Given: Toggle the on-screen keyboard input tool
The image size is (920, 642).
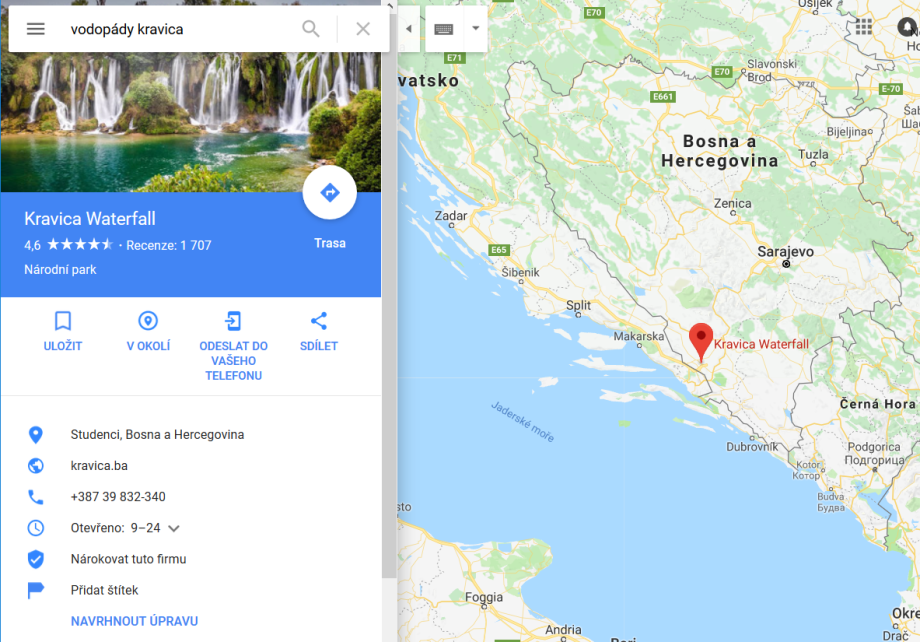Looking at the screenshot, I should tap(444, 29).
